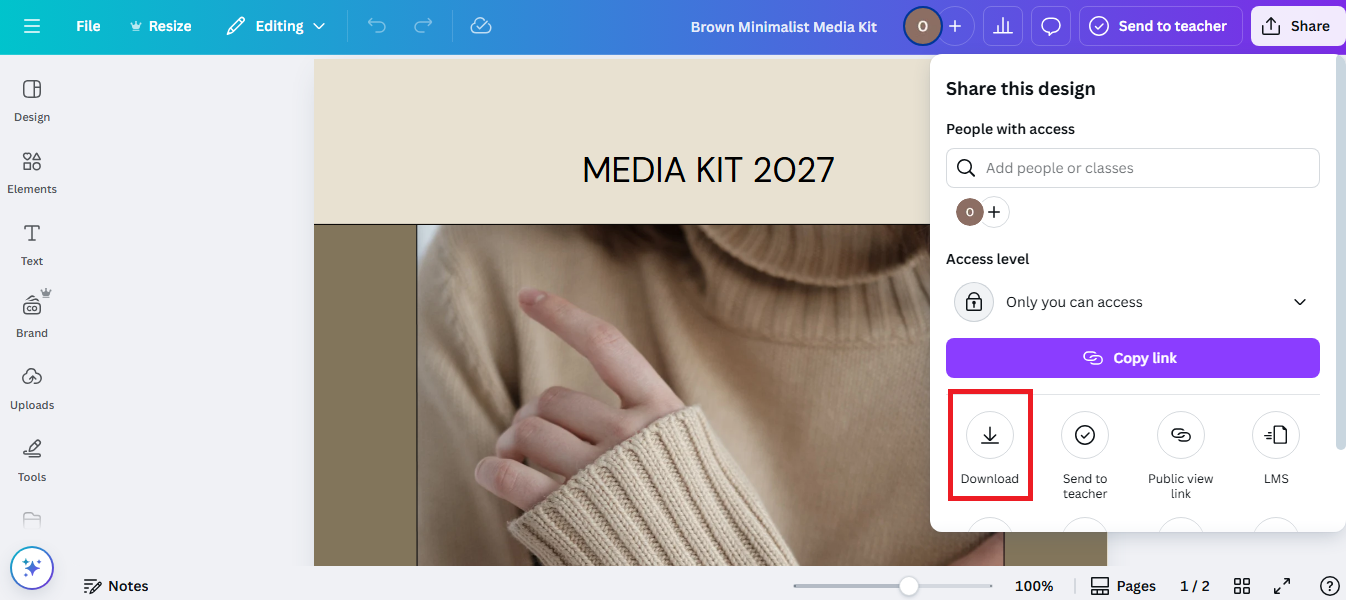This screenshot has height=600, width=1346.
Task: Click the Send to teacher button
Action: [1160, 26]
